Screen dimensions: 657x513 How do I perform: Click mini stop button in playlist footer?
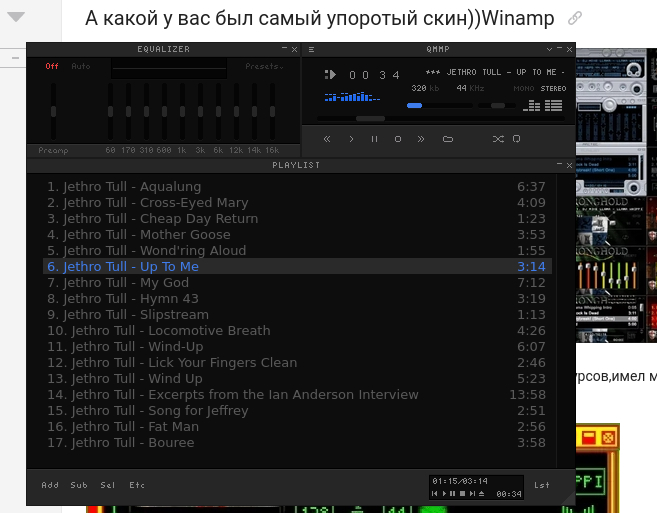tap(462, 494)
